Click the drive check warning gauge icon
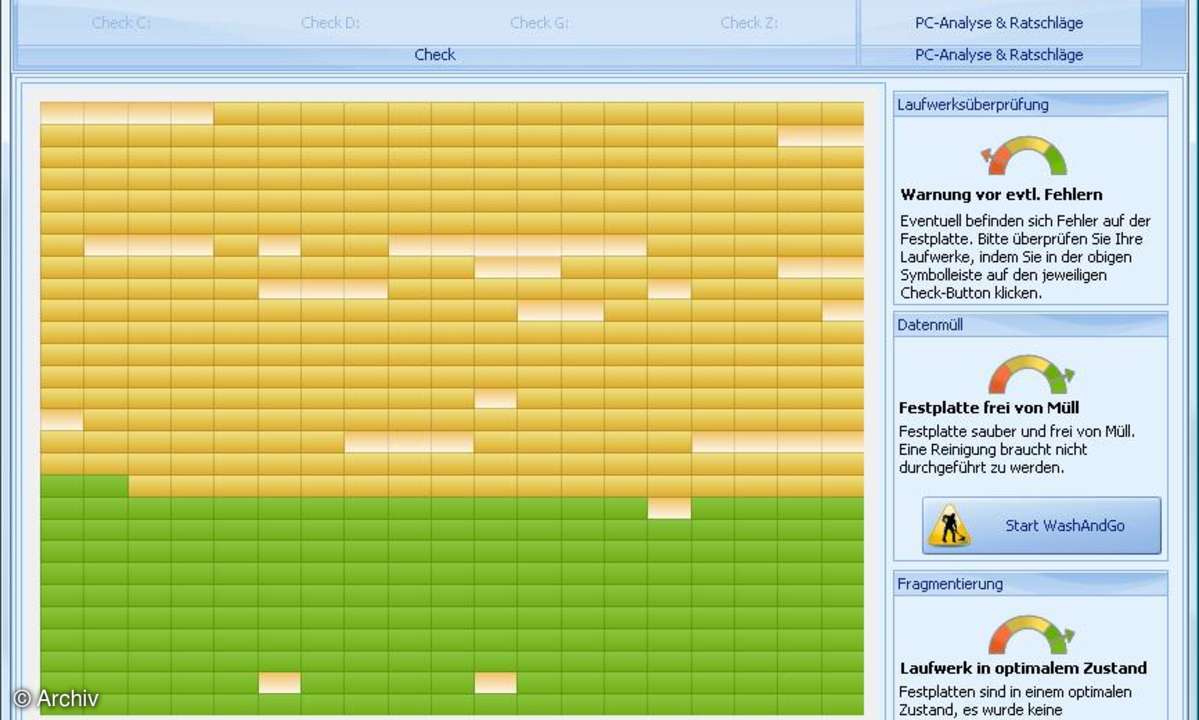 pyautogui.click(x=1024, y=156)
